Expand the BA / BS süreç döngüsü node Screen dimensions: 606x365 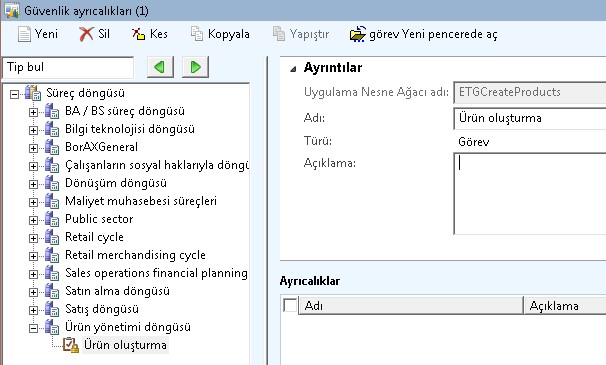(33, 112)
